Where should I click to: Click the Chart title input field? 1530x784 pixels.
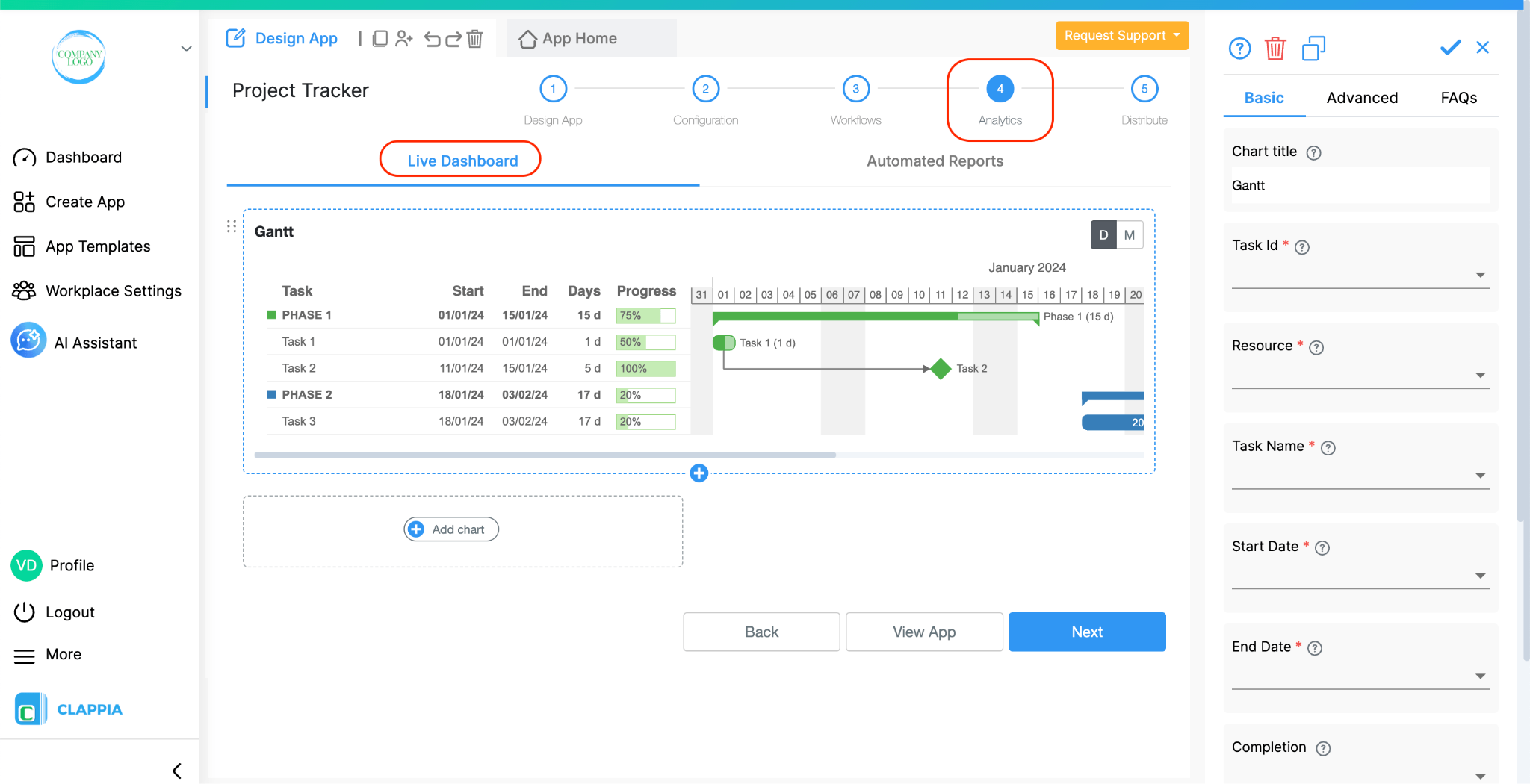point(1360,186)
